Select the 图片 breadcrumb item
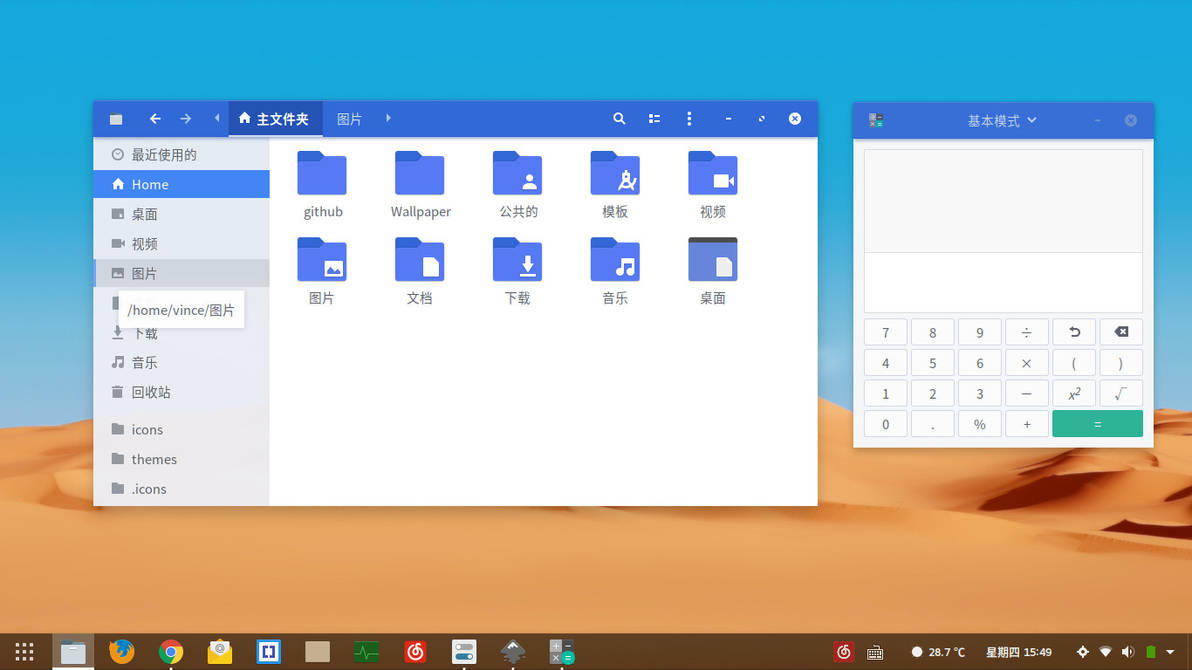Screen dimensions: 1192x670 (x=348, y=117)
